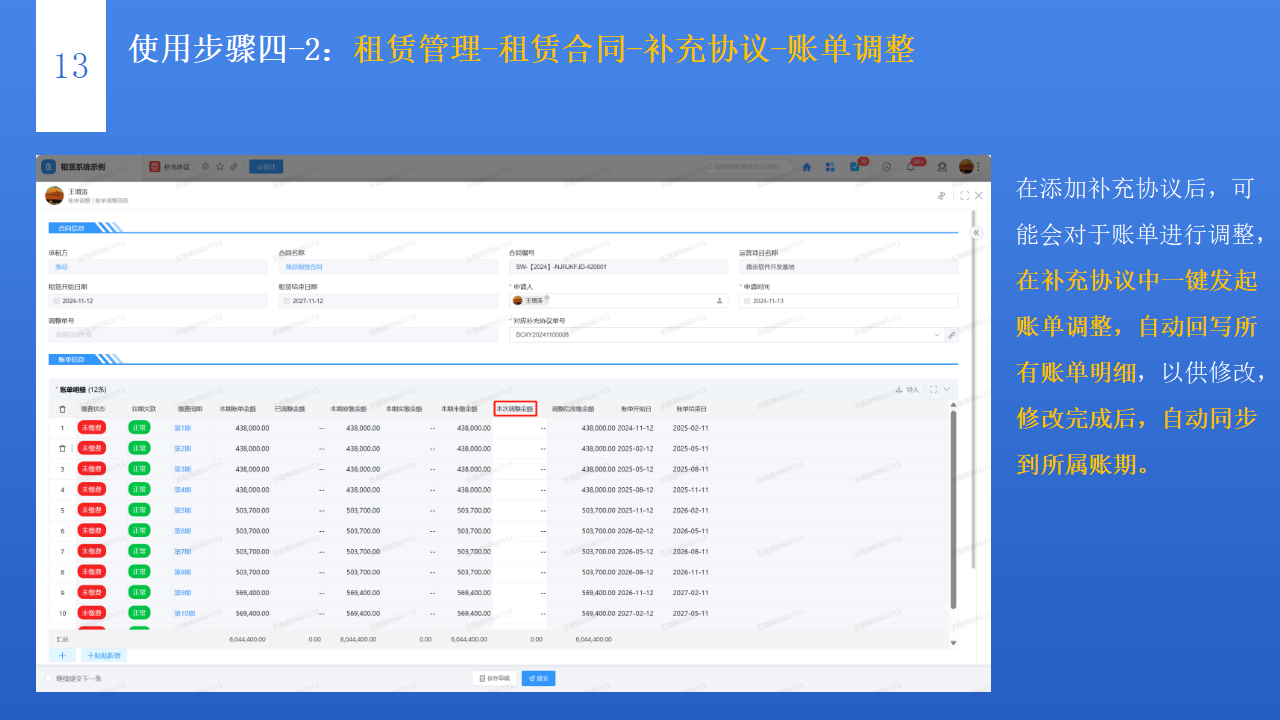Delete row 2 using its trash icon
This screenshot has width=1280, height=720.
[62, 448]
